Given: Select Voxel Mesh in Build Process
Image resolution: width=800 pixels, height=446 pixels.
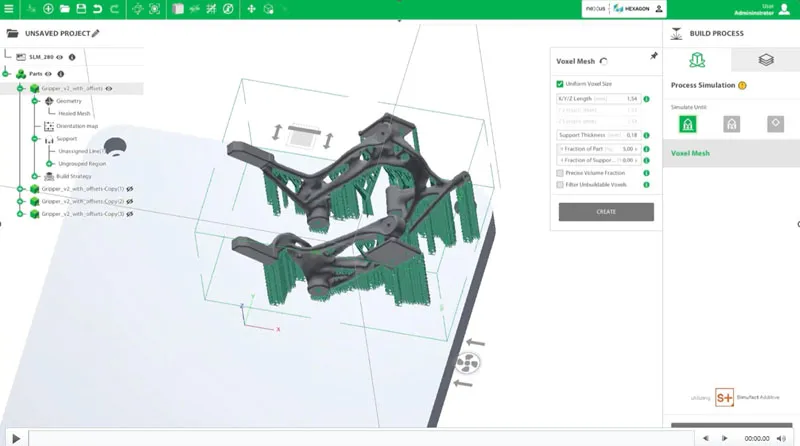Looking at the screenshot, I should 690,153.
